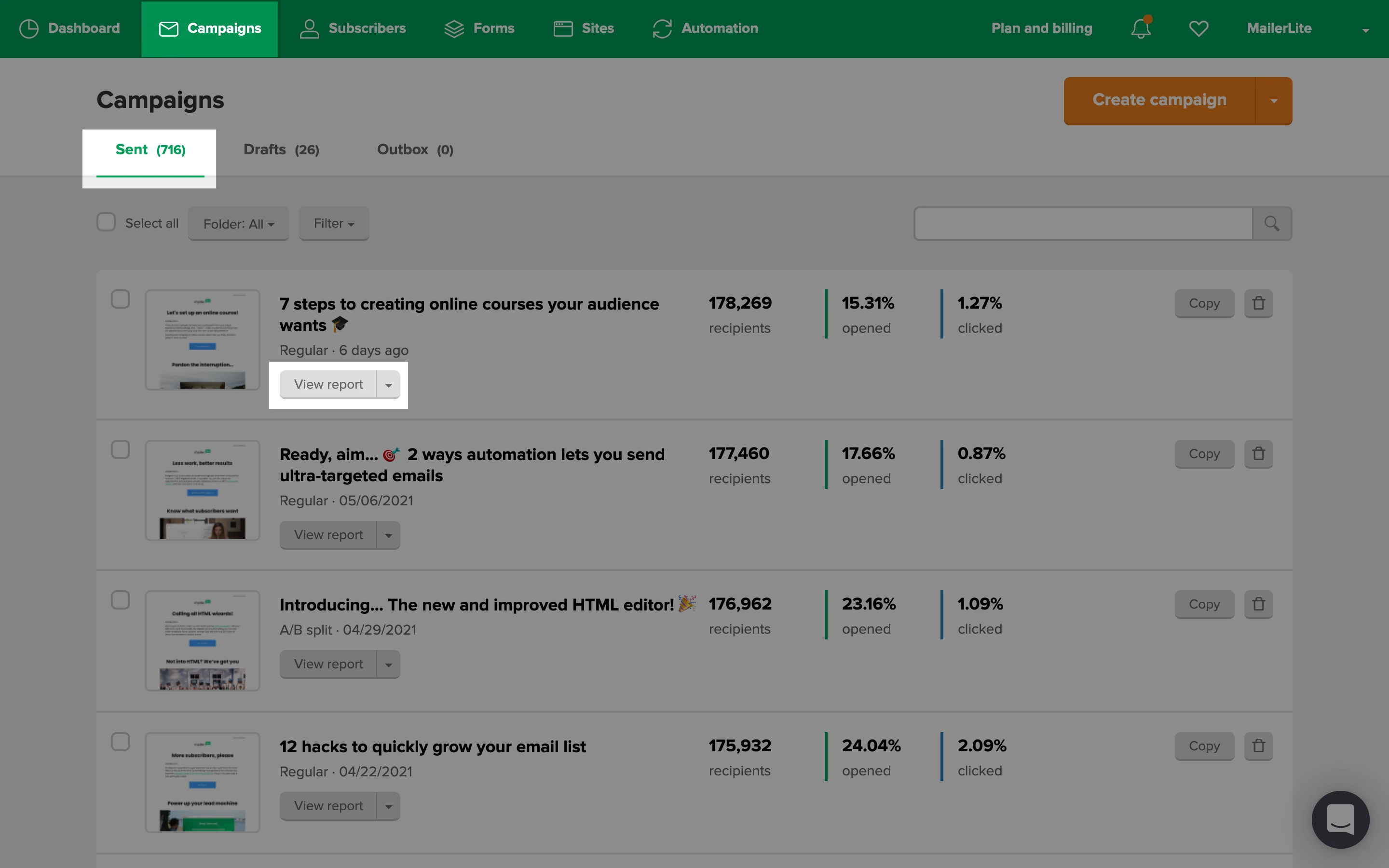This screenshot has height=868, width=1389.
Task: Click trash icon for the HTML editor campaign
Action: pyautogui.click(x=1258, y=604)
